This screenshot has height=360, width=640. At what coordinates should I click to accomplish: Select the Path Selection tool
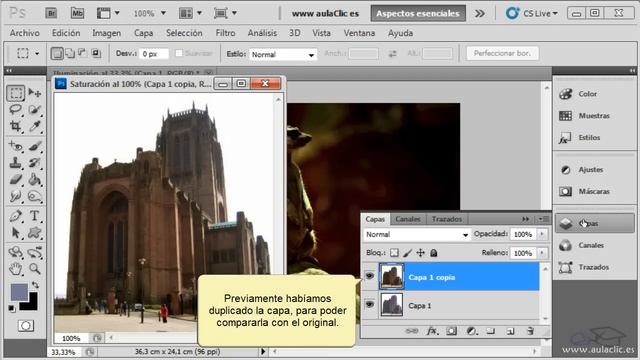coord(16,233)
